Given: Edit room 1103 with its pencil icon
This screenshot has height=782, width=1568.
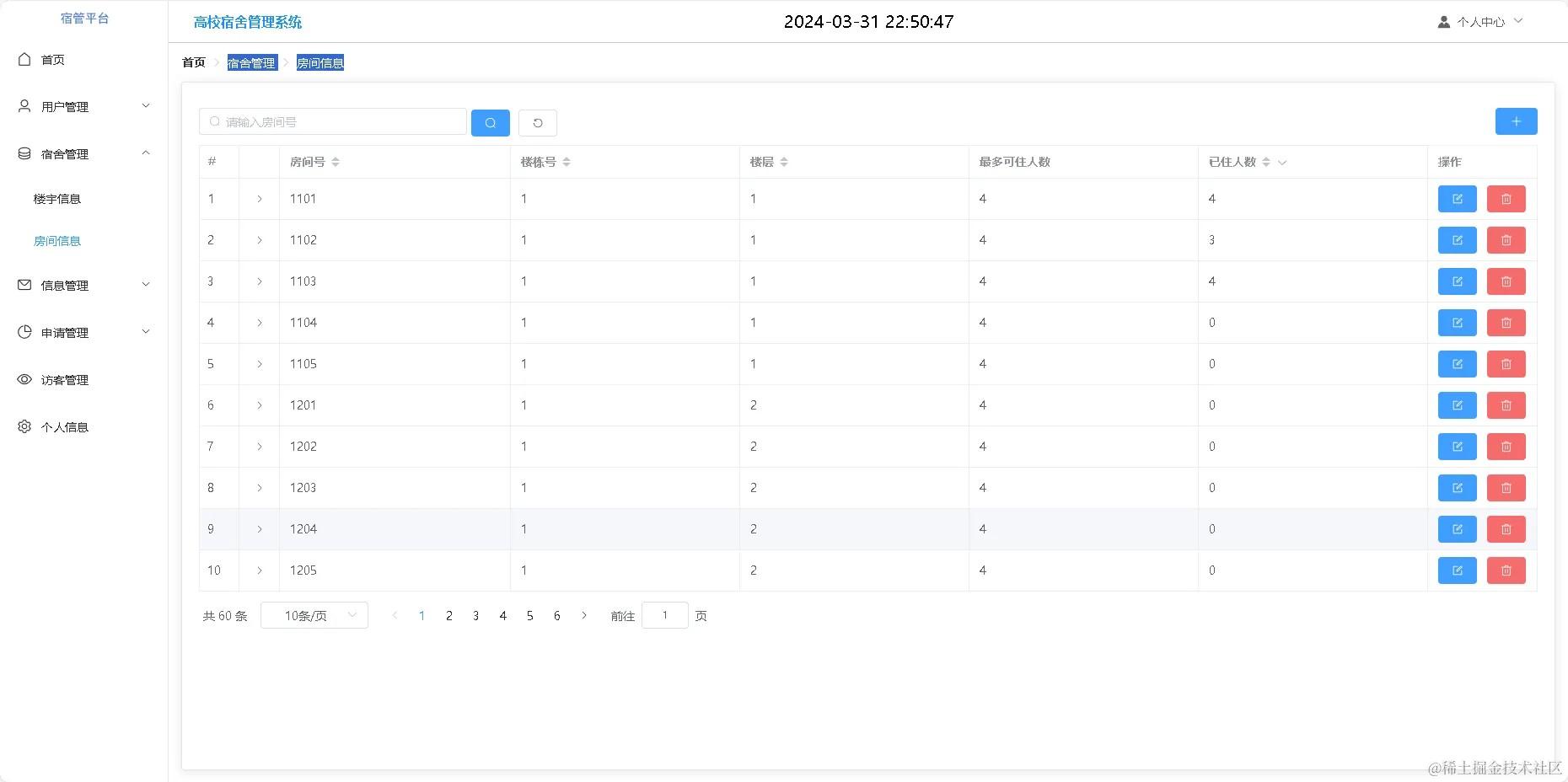Looking at the screenshot, I should 1457,281.
